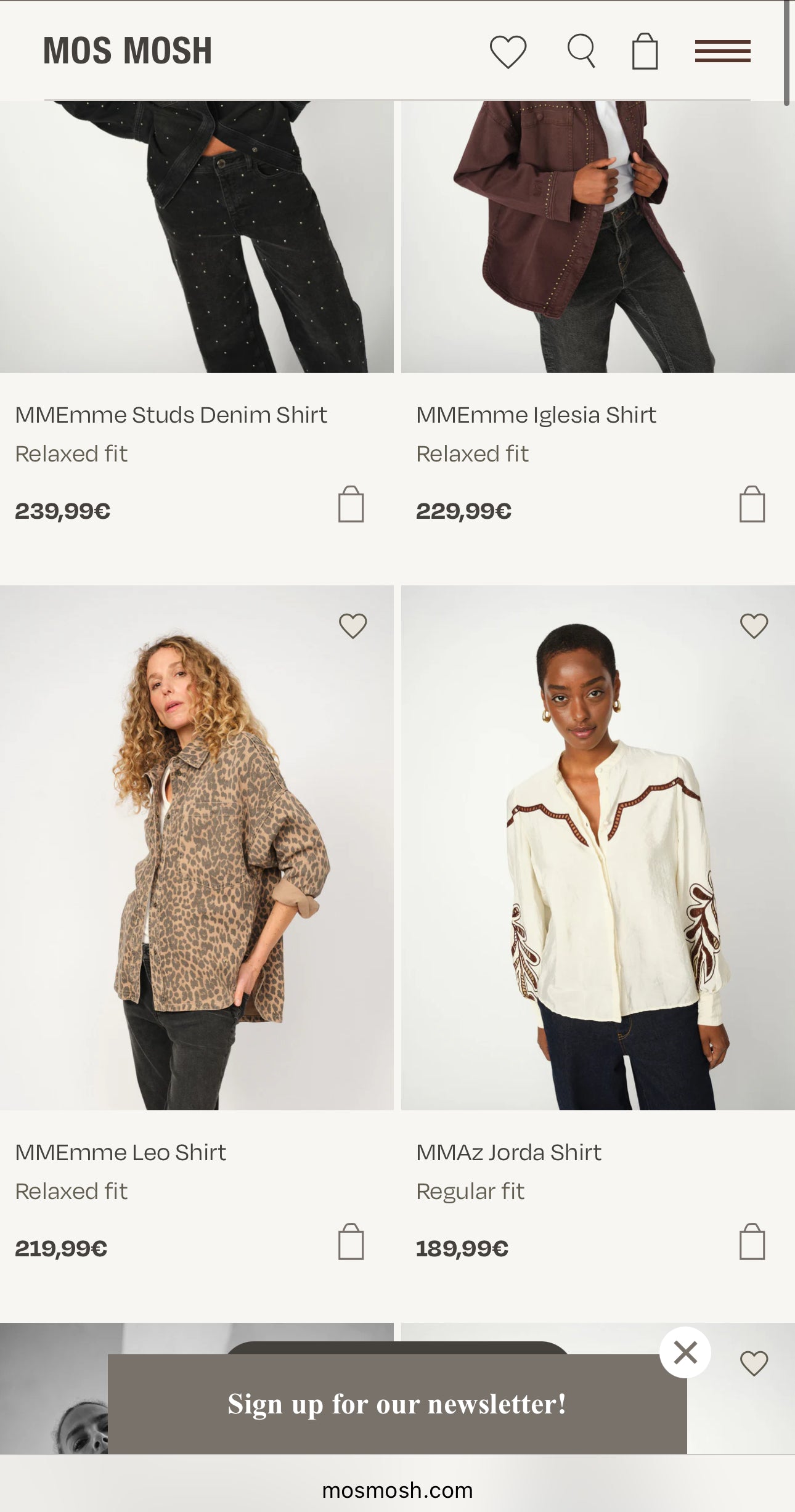Add MMEmme Leo Shirt to bag
Screen dimensions: 795x1512
pyautogui.click(x=351, y=1242)
